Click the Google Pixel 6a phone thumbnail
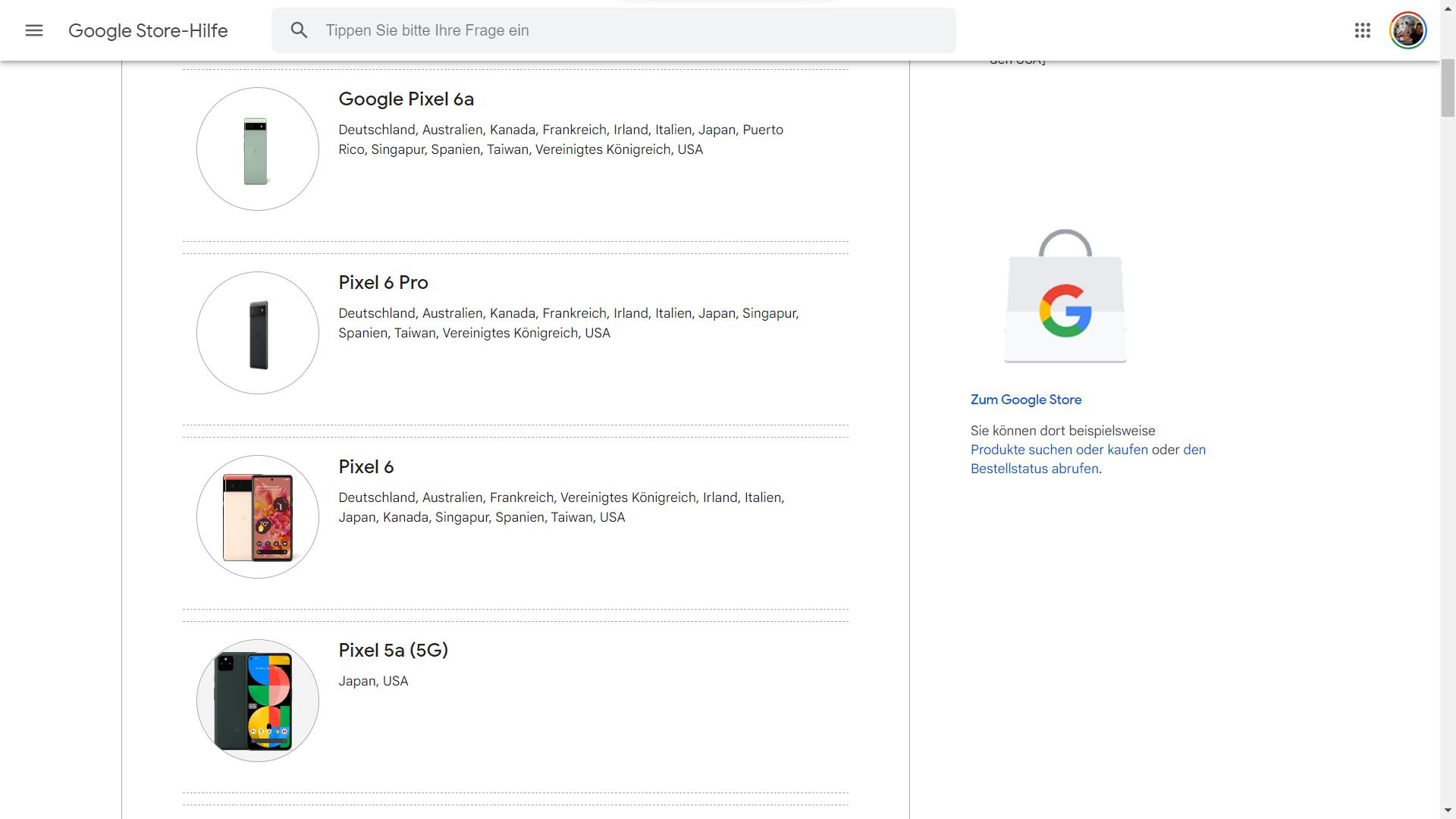1456x819 pixels. click(x=257, y=149)
